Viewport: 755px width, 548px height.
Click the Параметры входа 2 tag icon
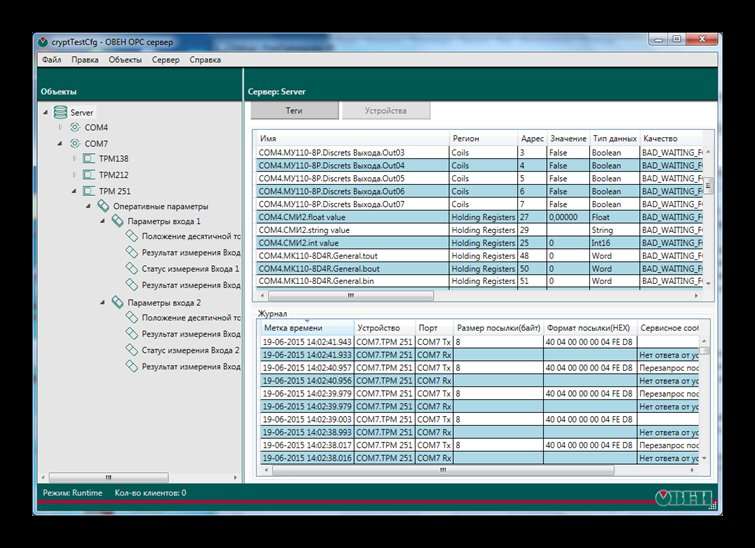117,302
